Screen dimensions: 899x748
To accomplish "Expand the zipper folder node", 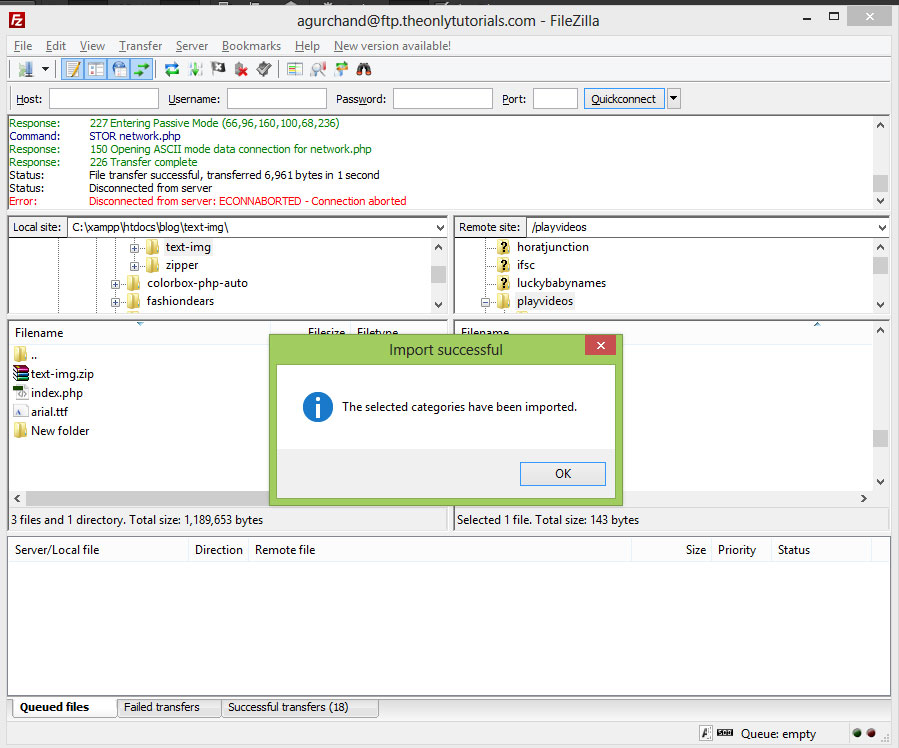I will [x=134, y=266].
